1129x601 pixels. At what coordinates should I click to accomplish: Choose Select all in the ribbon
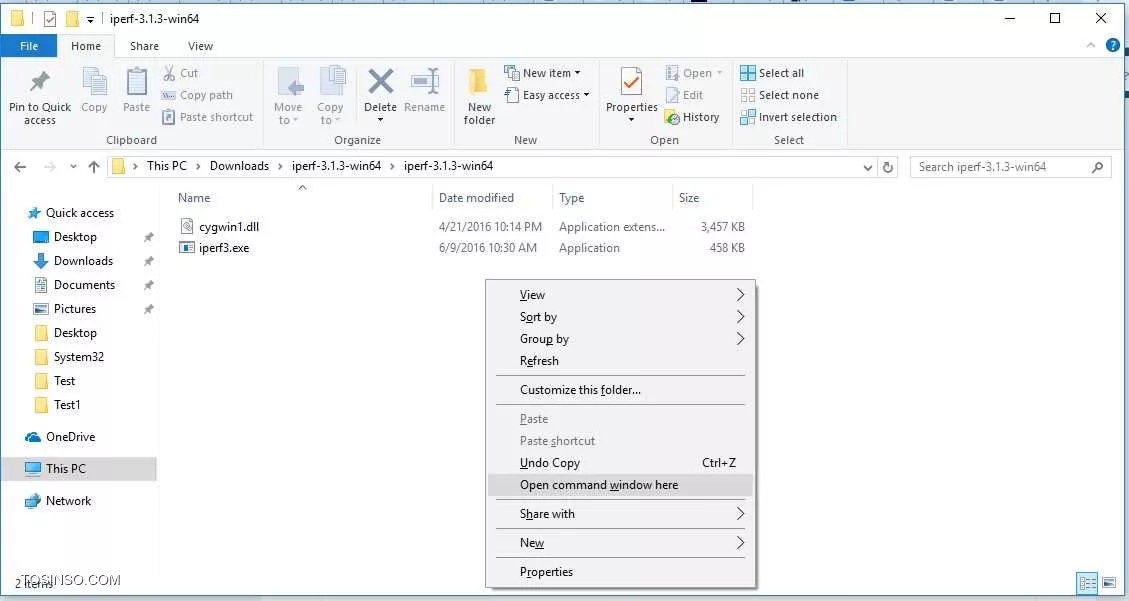coord(772,73)
